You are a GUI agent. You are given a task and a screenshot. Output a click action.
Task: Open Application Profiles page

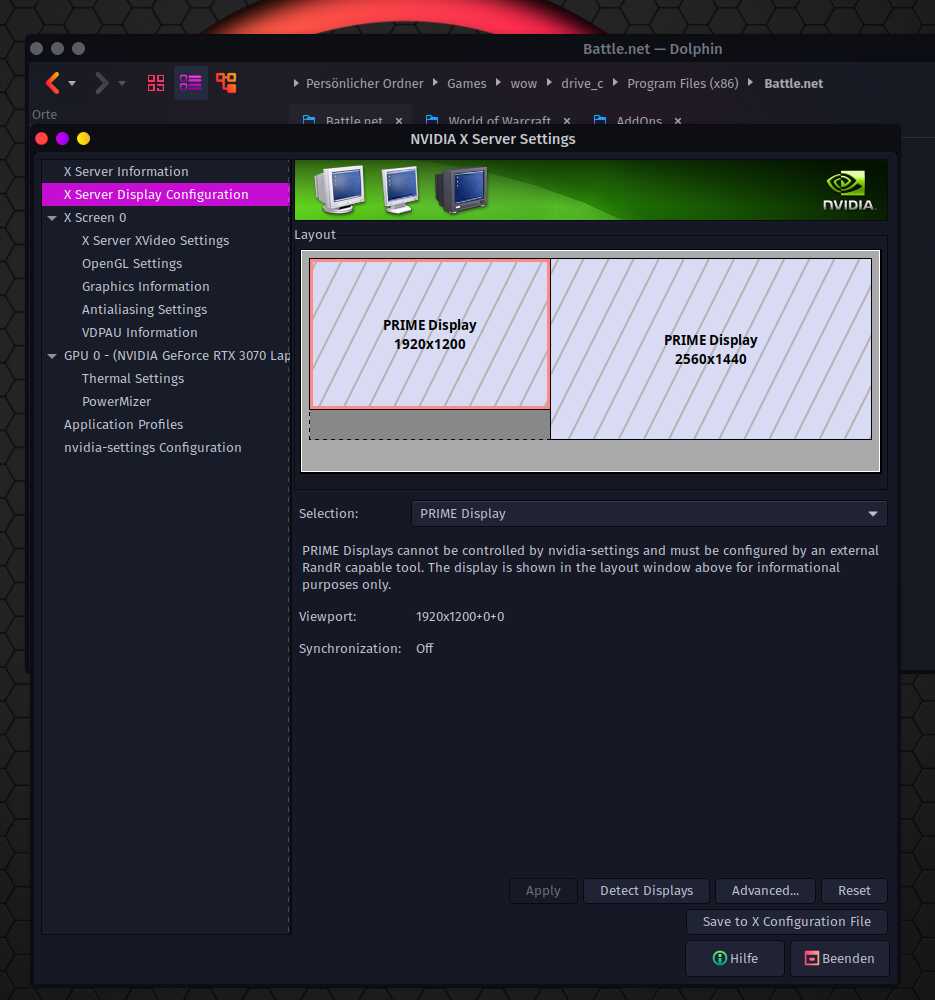pos(123,424)
